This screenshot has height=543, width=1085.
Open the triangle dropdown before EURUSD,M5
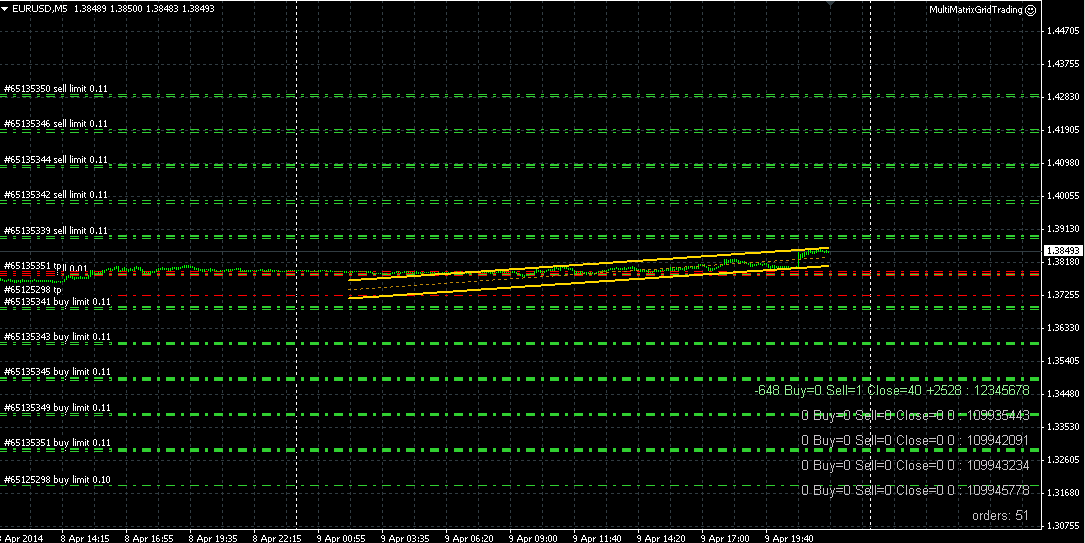[5, 9]
